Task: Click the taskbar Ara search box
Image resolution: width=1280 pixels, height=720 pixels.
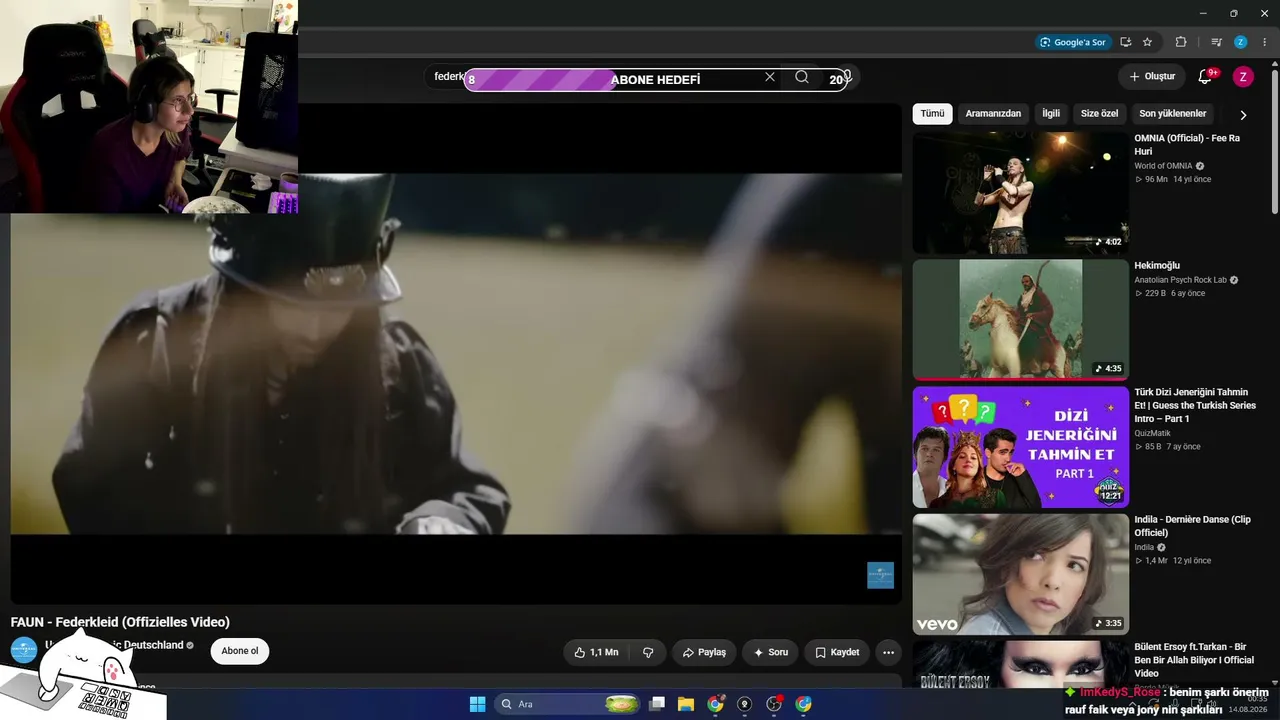Action: [570, 704]
